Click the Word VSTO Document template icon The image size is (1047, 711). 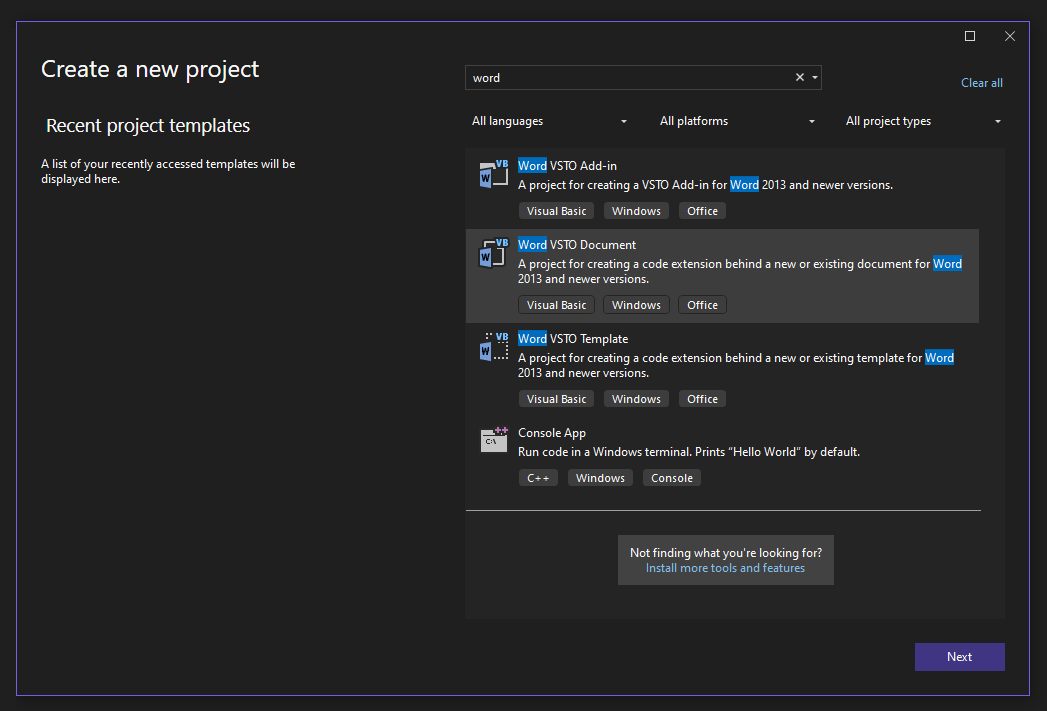tap(493, 253)
